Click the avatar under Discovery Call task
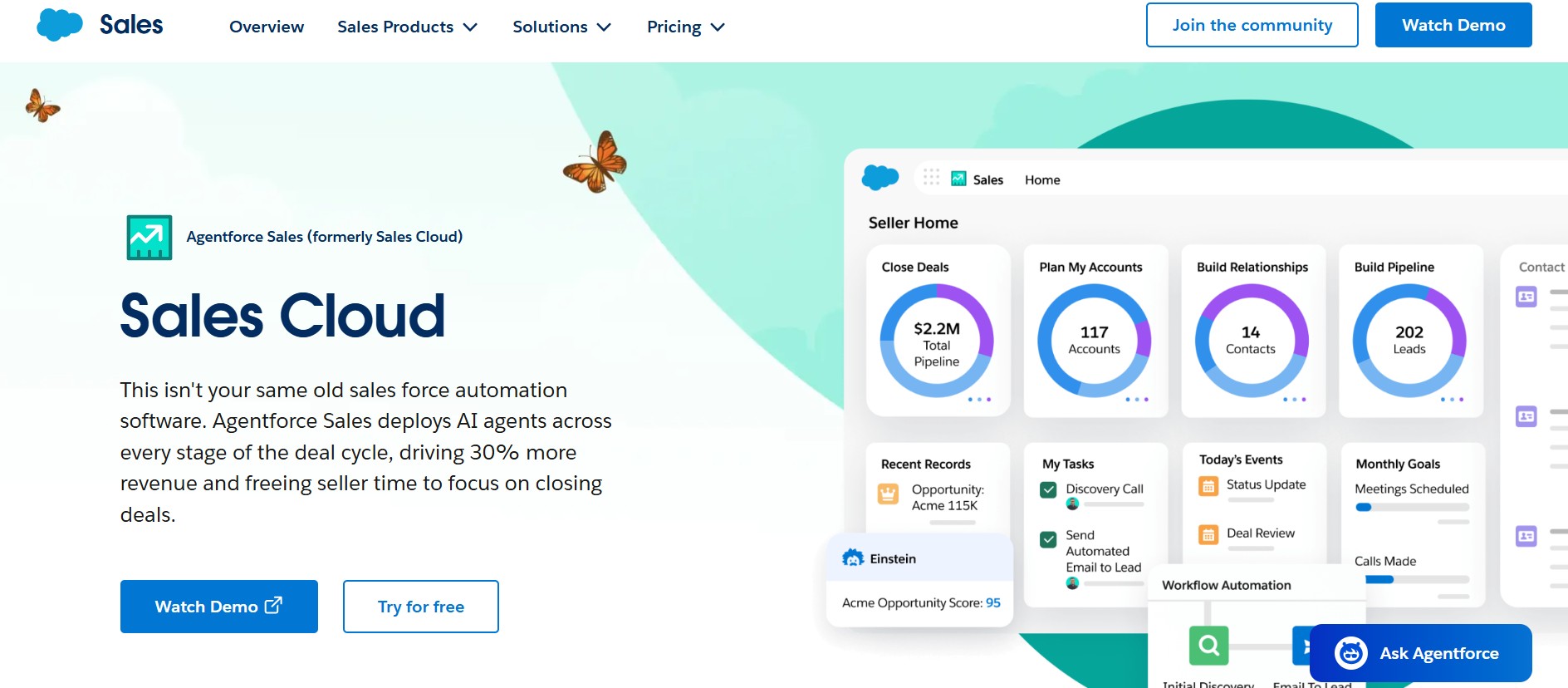1568x688 pixels. pos(1072,504)
